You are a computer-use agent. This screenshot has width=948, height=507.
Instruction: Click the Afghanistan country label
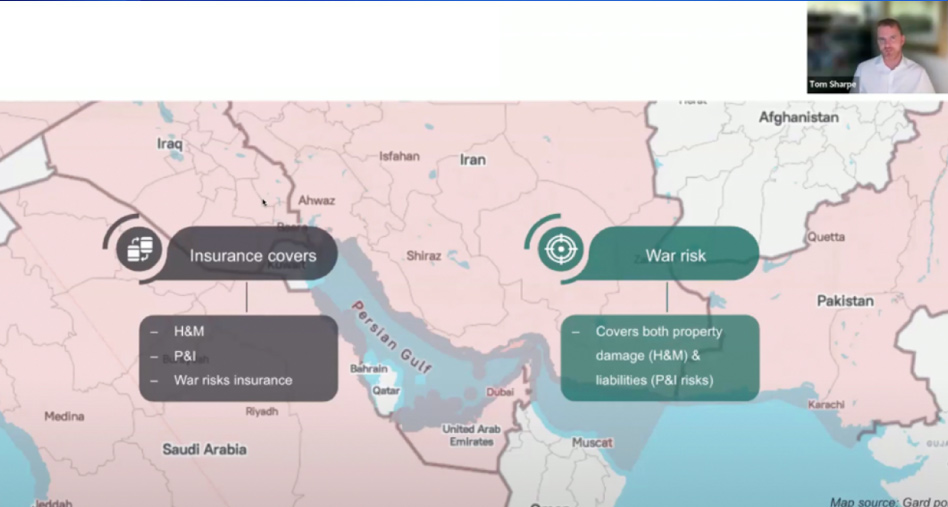pyautogui.click(x=798, y=117)
